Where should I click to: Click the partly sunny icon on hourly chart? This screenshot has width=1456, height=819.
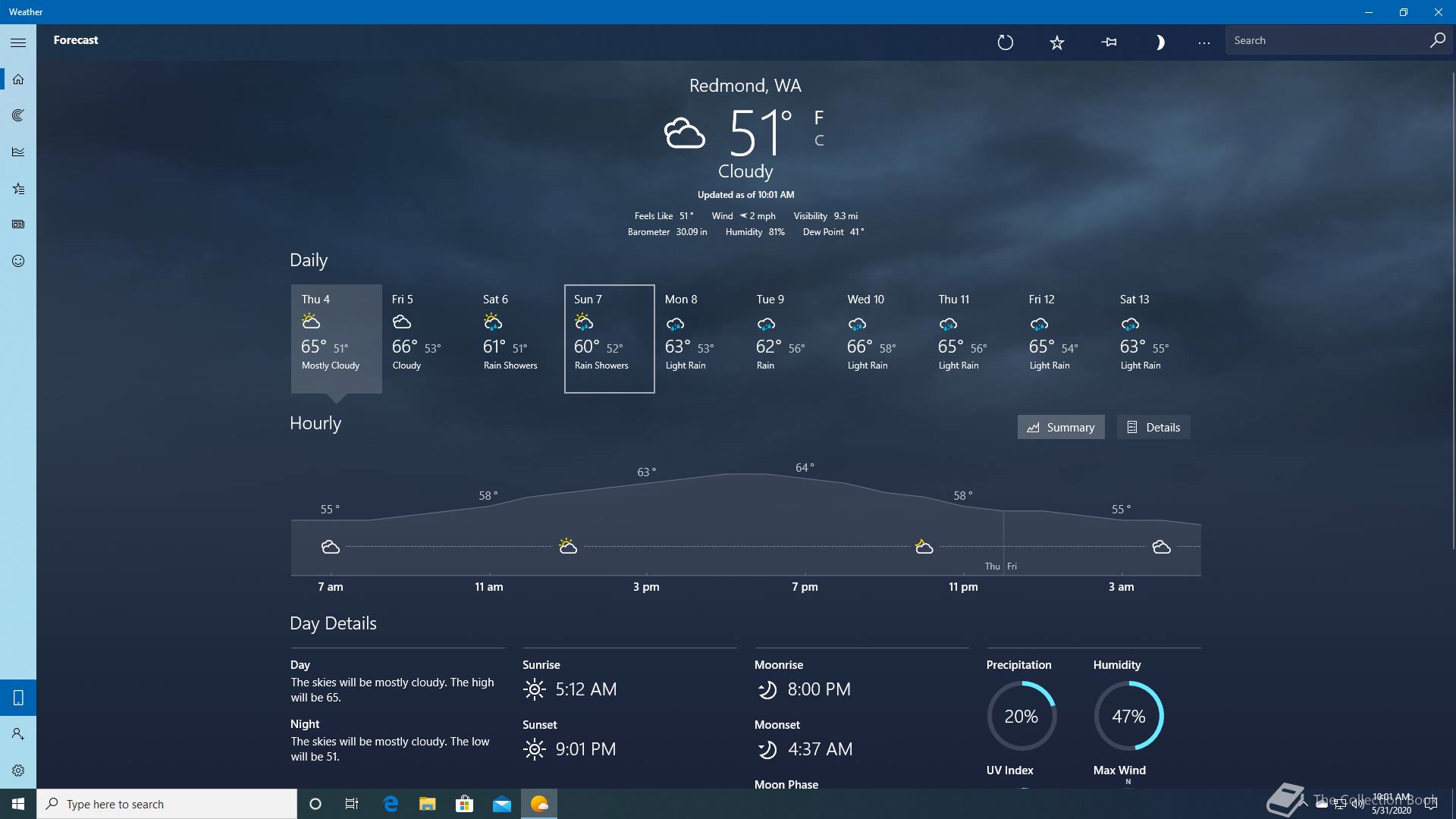coord(568,546)
